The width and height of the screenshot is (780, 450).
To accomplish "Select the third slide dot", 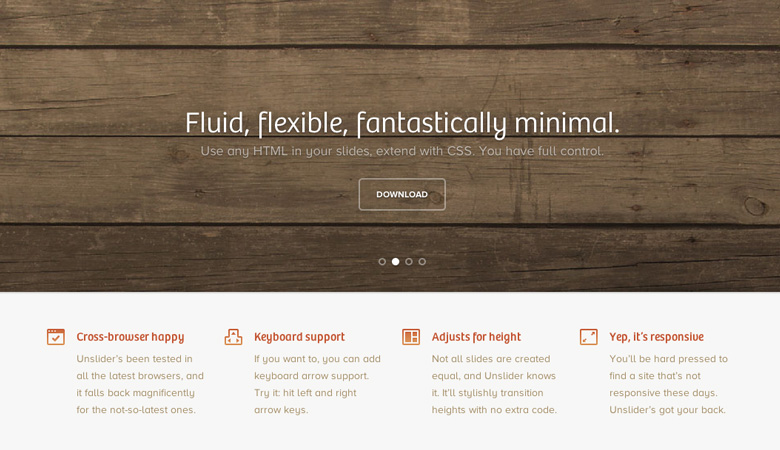I will click(x=409, y=262).
